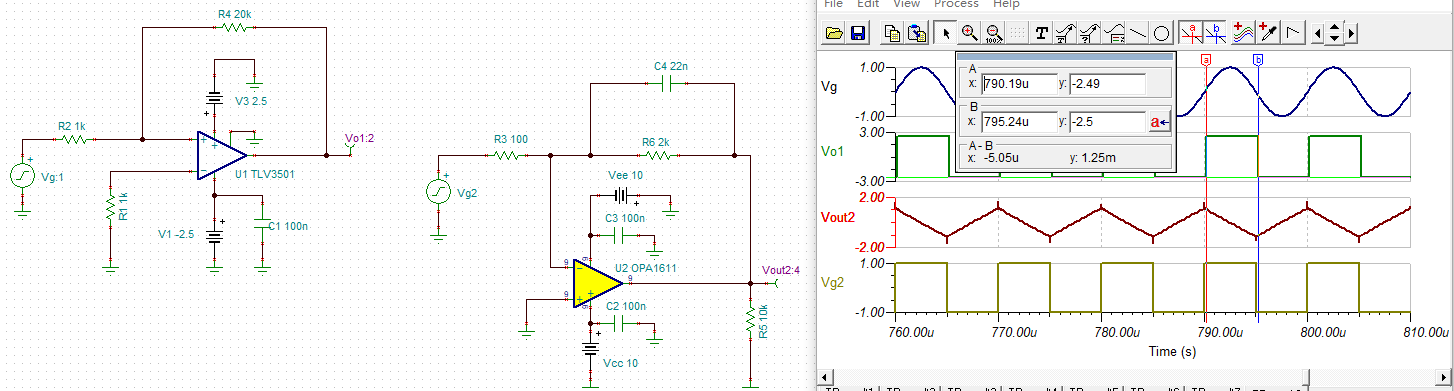The height and width of the screenshot is (391, 1454).
Task: Click cursor B y-value field
Action: pos(1107,122)
